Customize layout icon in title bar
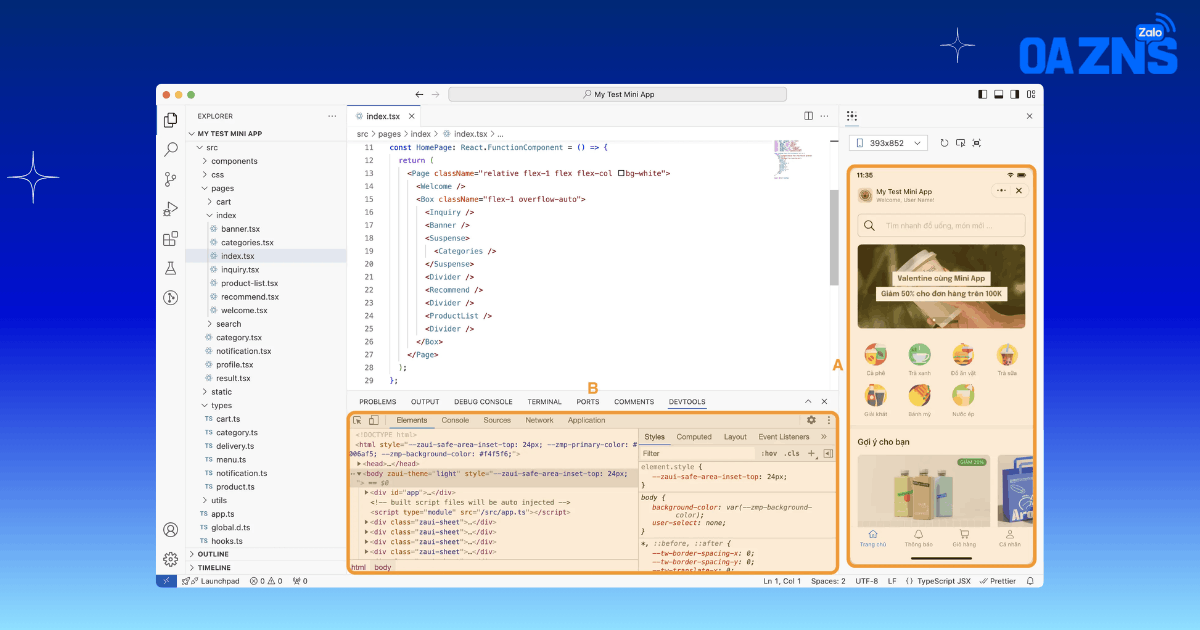This screenshot has width=1200, height=630. (x=1031, y=94)
